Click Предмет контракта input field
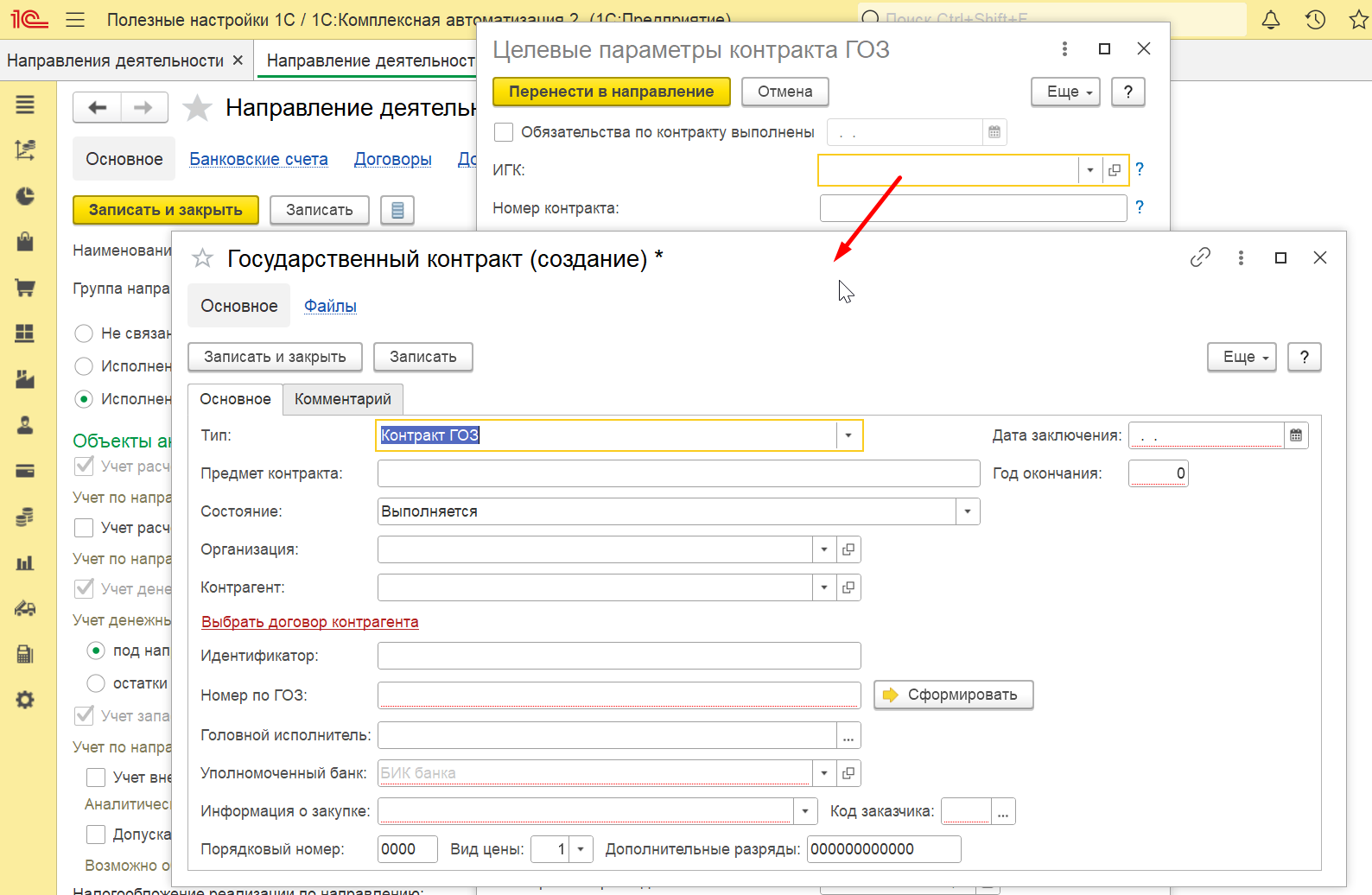 678,473
